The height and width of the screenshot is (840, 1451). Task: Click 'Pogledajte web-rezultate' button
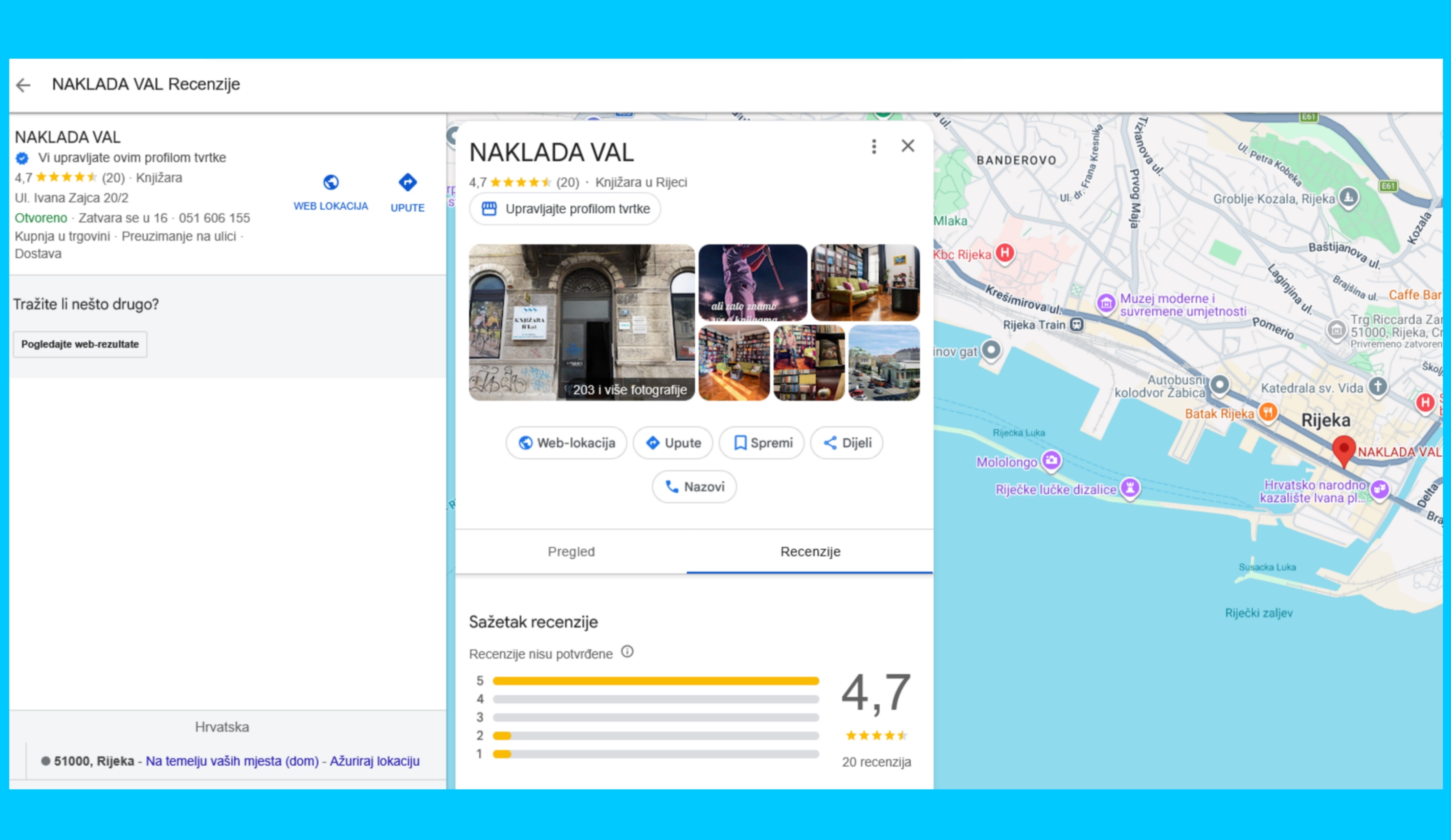coord(80,345)
